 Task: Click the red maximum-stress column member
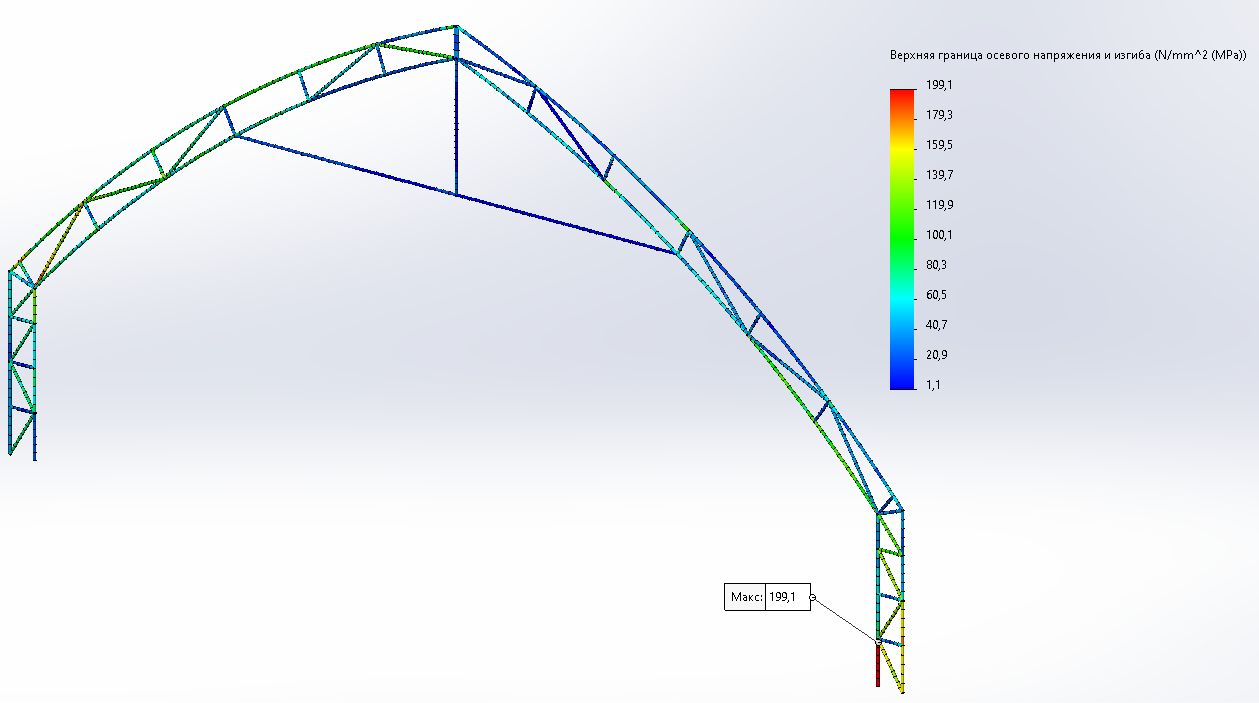[x=878, y=664]
